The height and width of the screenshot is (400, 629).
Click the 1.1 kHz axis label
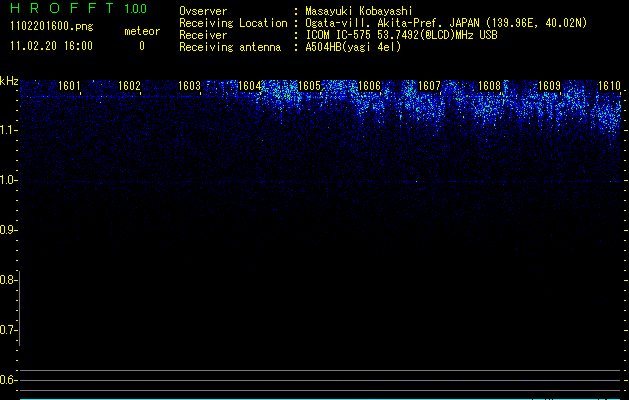(9, 130)
